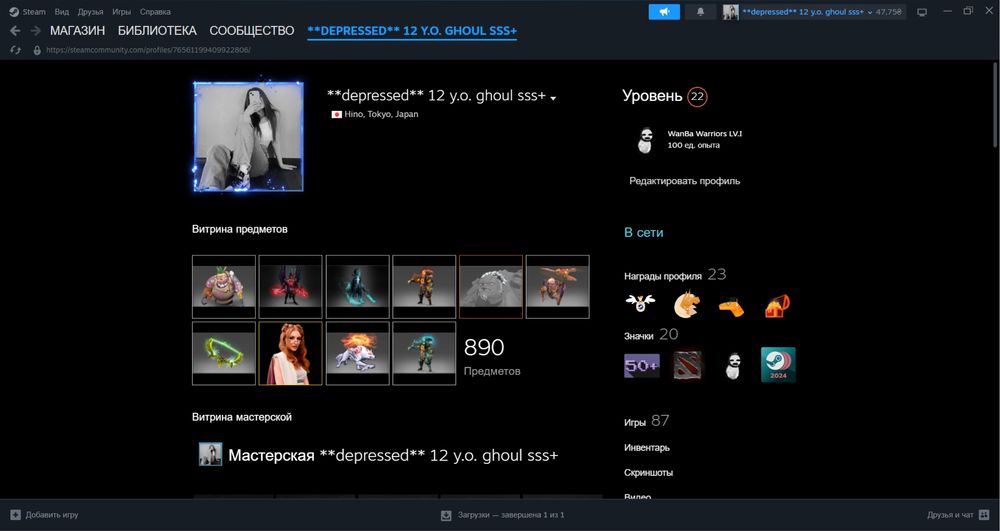Open the Dota 2 badge
The height and width of the screenshot is (531, 1000).
688,365
